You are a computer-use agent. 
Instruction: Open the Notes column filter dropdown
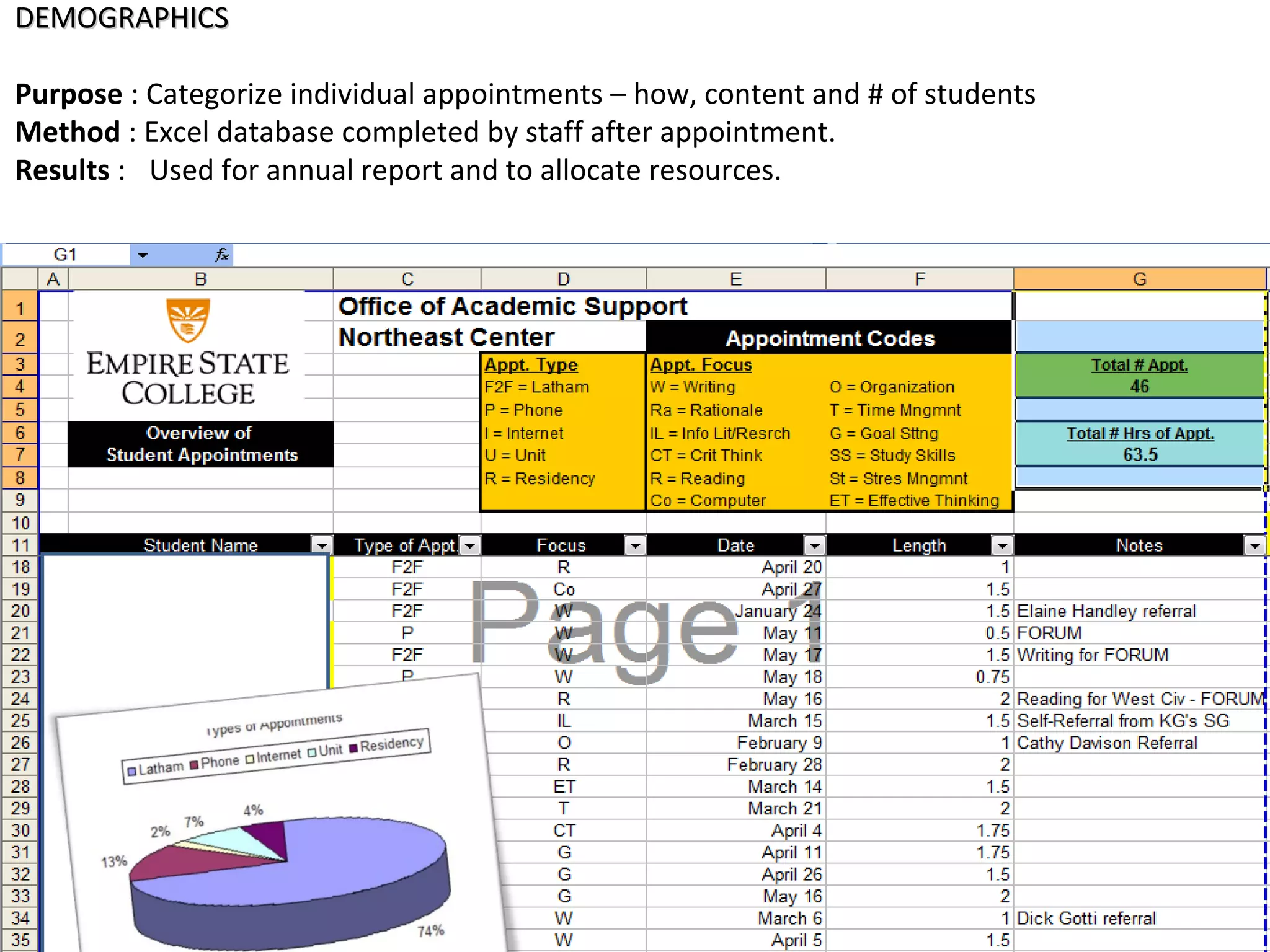[x=1254, y=545]
